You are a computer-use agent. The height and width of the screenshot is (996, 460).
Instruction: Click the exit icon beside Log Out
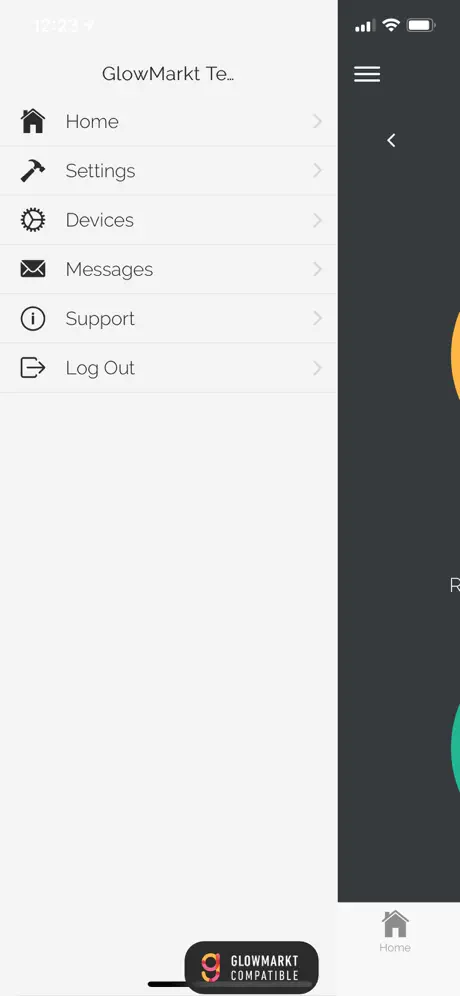coord(33,368)
